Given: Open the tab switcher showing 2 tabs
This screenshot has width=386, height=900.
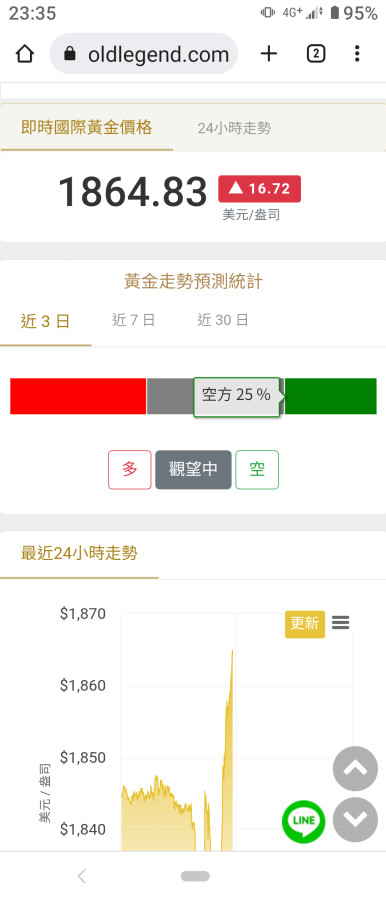Looking at the screenshot, I should tap(316, 54).
